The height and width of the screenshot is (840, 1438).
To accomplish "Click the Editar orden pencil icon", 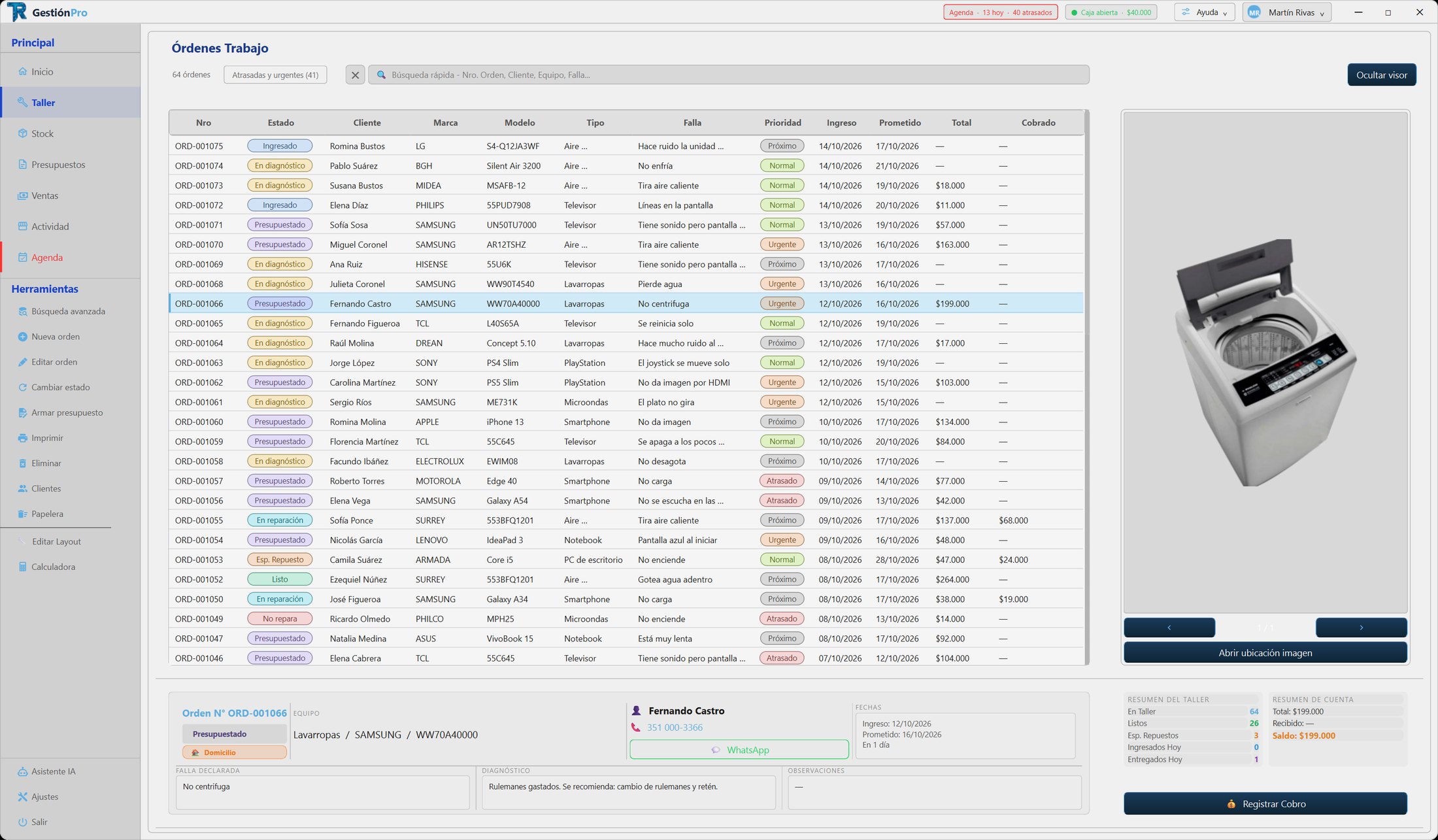I will point(23,362).
